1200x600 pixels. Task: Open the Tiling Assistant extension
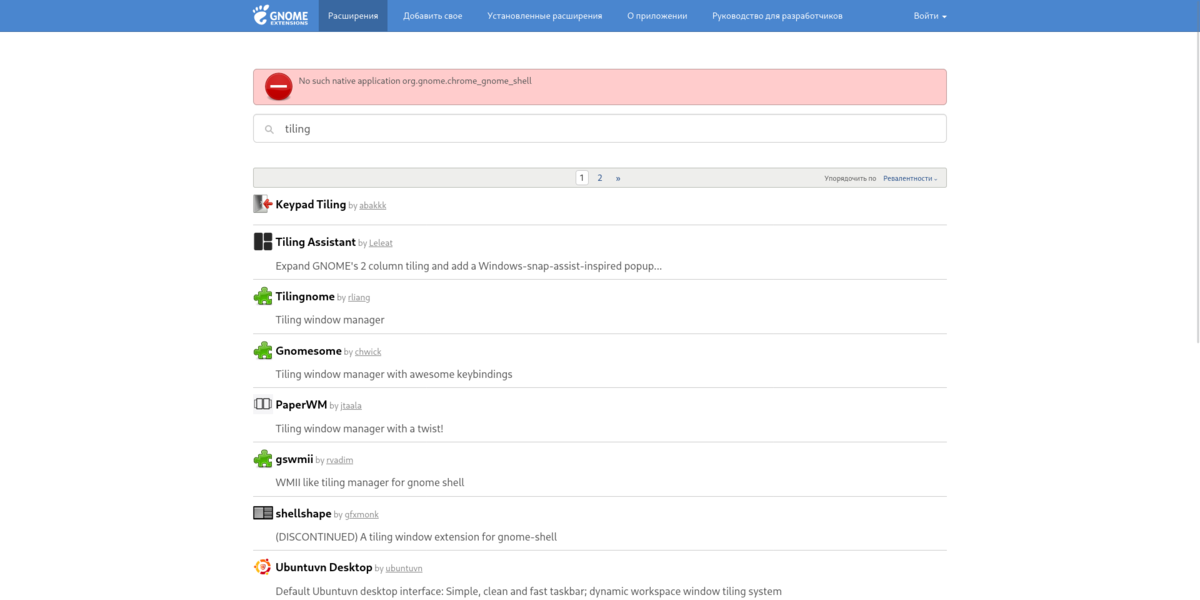click(x=316, y=242)
